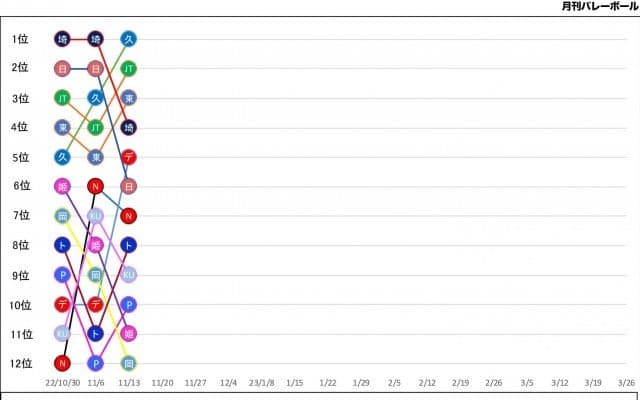Click the 岡 marker at 12位 on 11/13

coord(129,363)
